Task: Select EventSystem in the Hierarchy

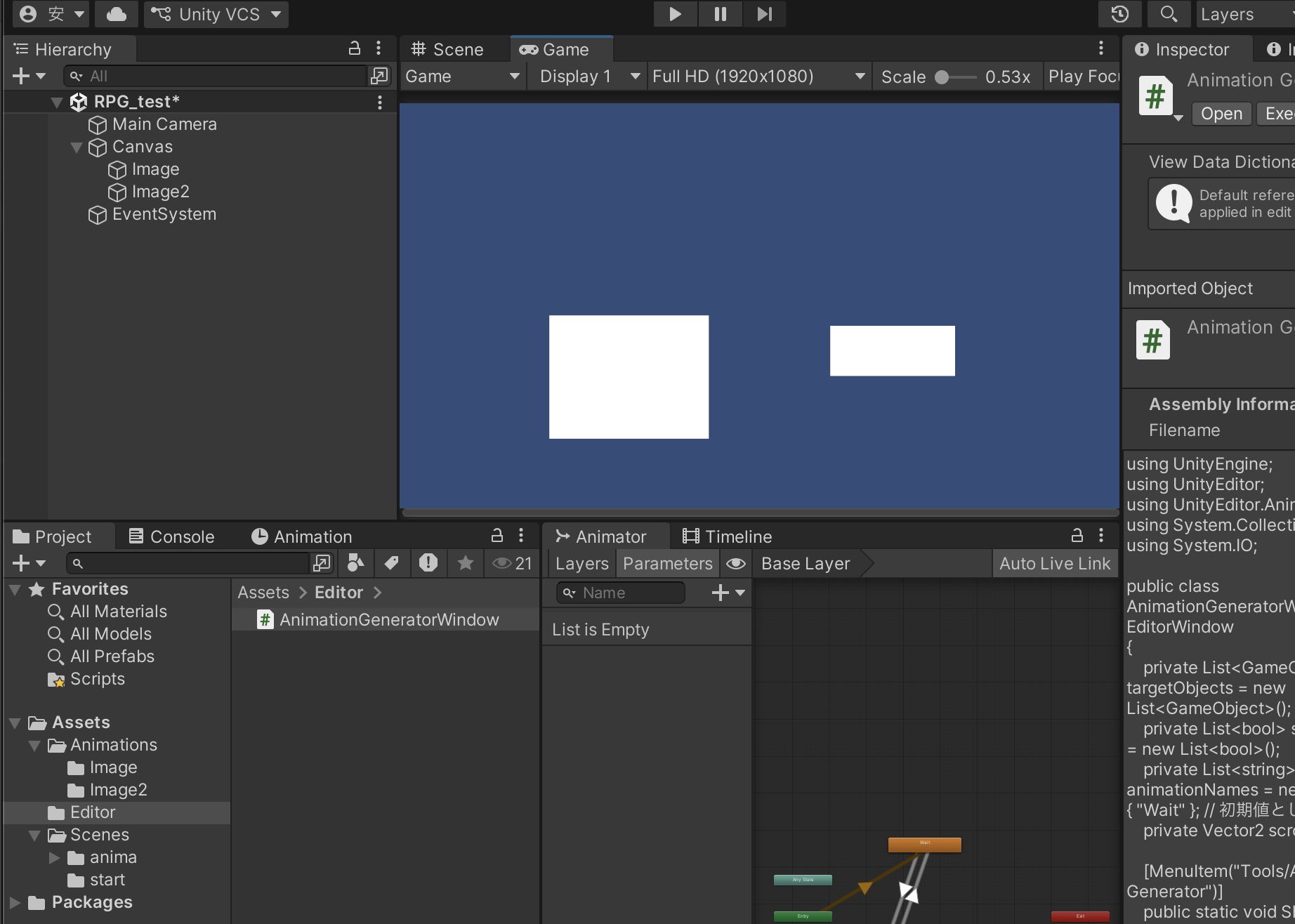Action: click(x=164, y=214)
